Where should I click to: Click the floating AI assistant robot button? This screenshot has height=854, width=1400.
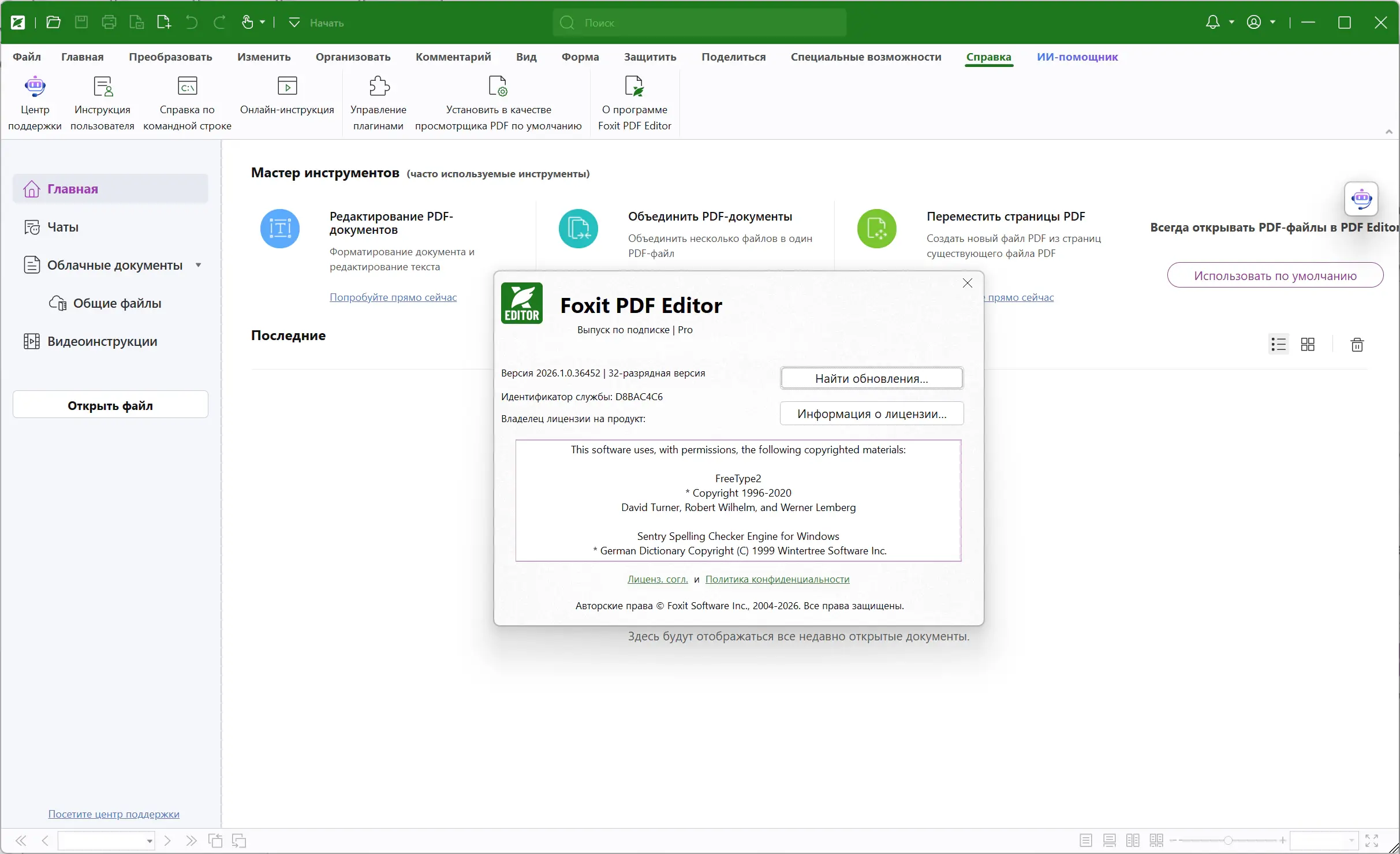click(1361, 199)
